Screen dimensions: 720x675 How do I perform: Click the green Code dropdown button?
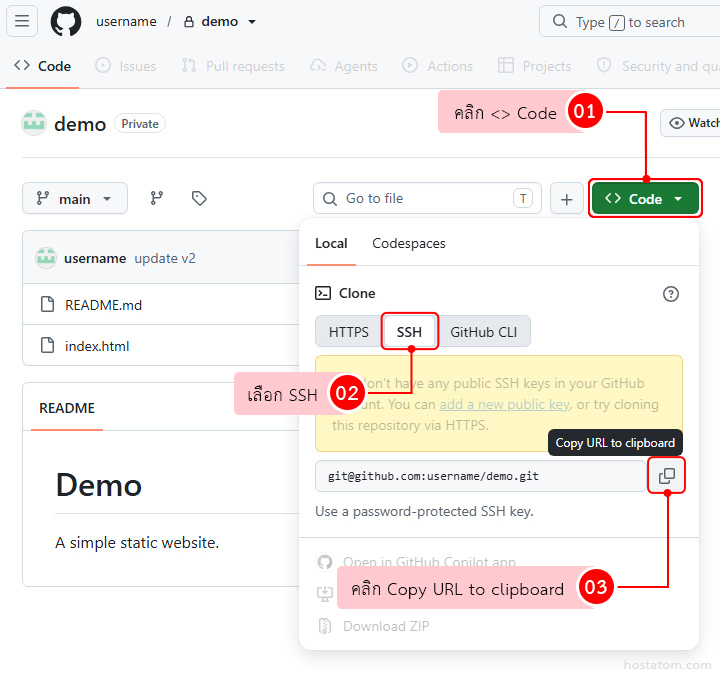[x=645, y=198]
